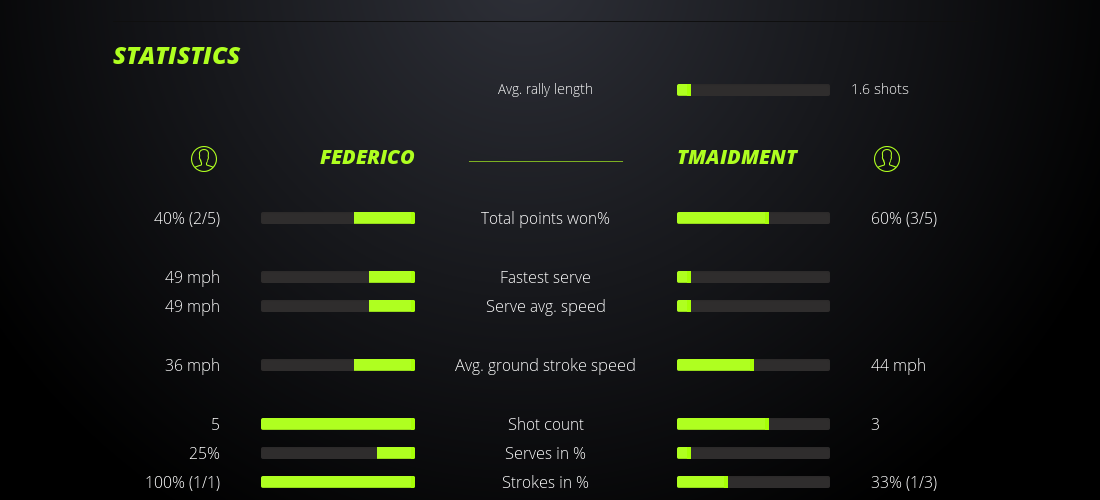Click Tmaidment's Total points won bar
Screen dimensions: 1100x500
click(753, 218)
